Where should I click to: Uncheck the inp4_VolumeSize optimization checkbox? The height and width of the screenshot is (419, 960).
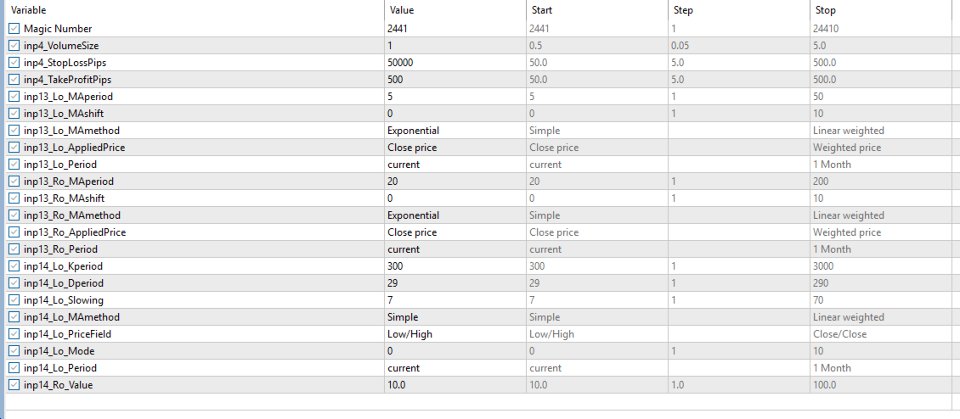click(13, 46)
